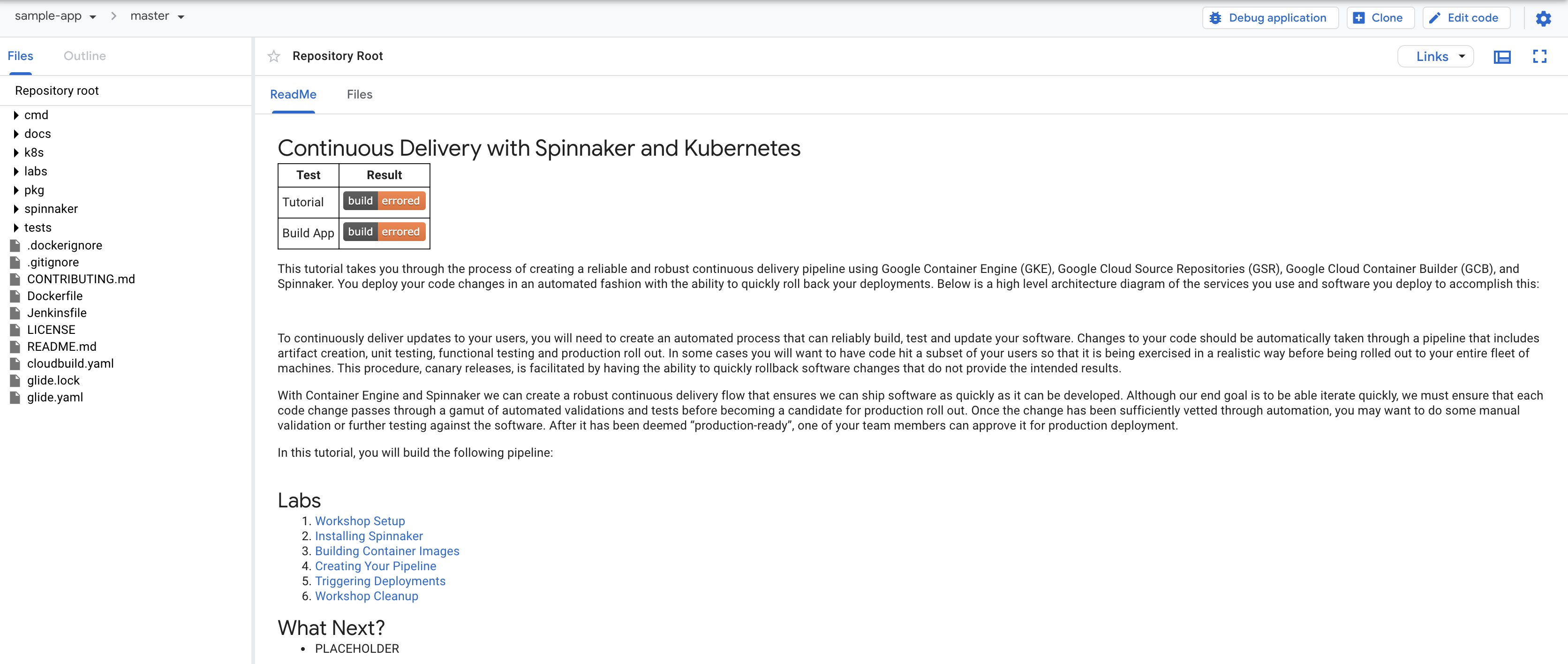The width and height of the screenshot is (1568, 664).
Task: Open the Installing Spinnaker lab link
Action: (368, 536)
